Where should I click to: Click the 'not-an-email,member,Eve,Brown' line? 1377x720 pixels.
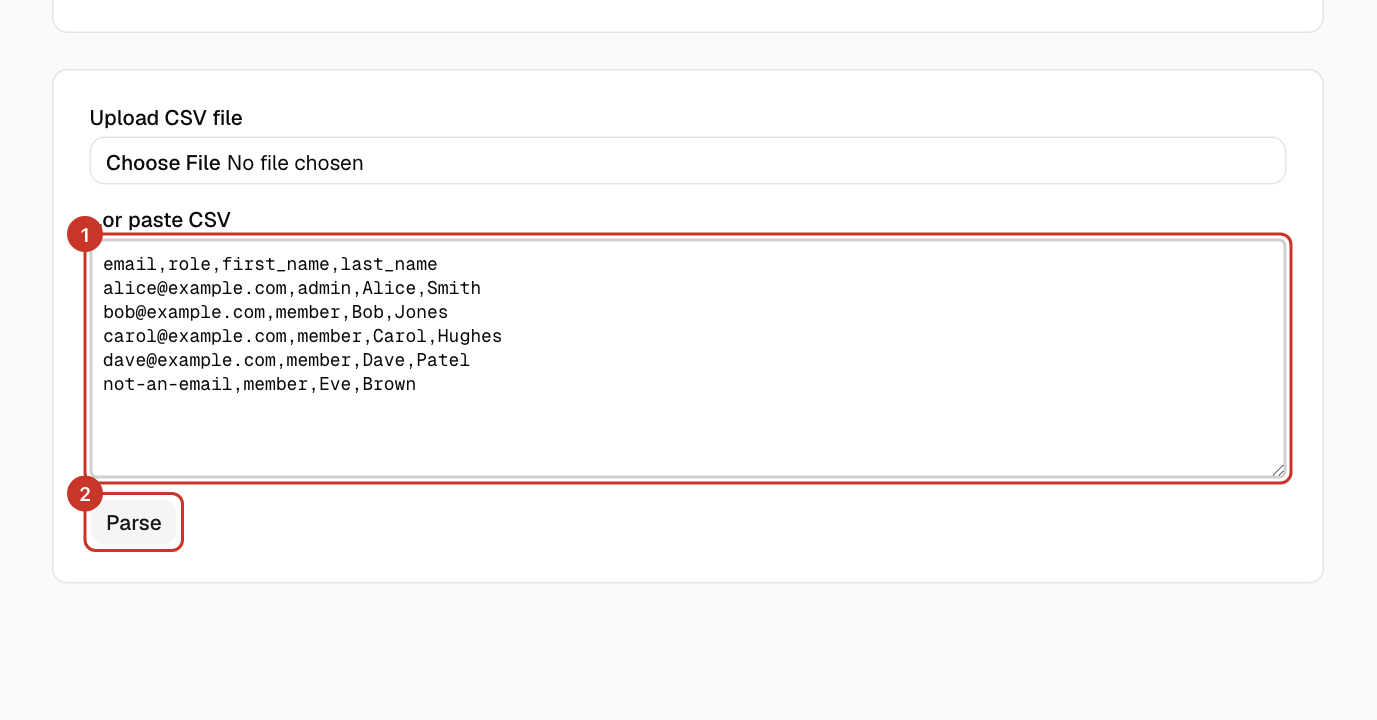(259, 384)
